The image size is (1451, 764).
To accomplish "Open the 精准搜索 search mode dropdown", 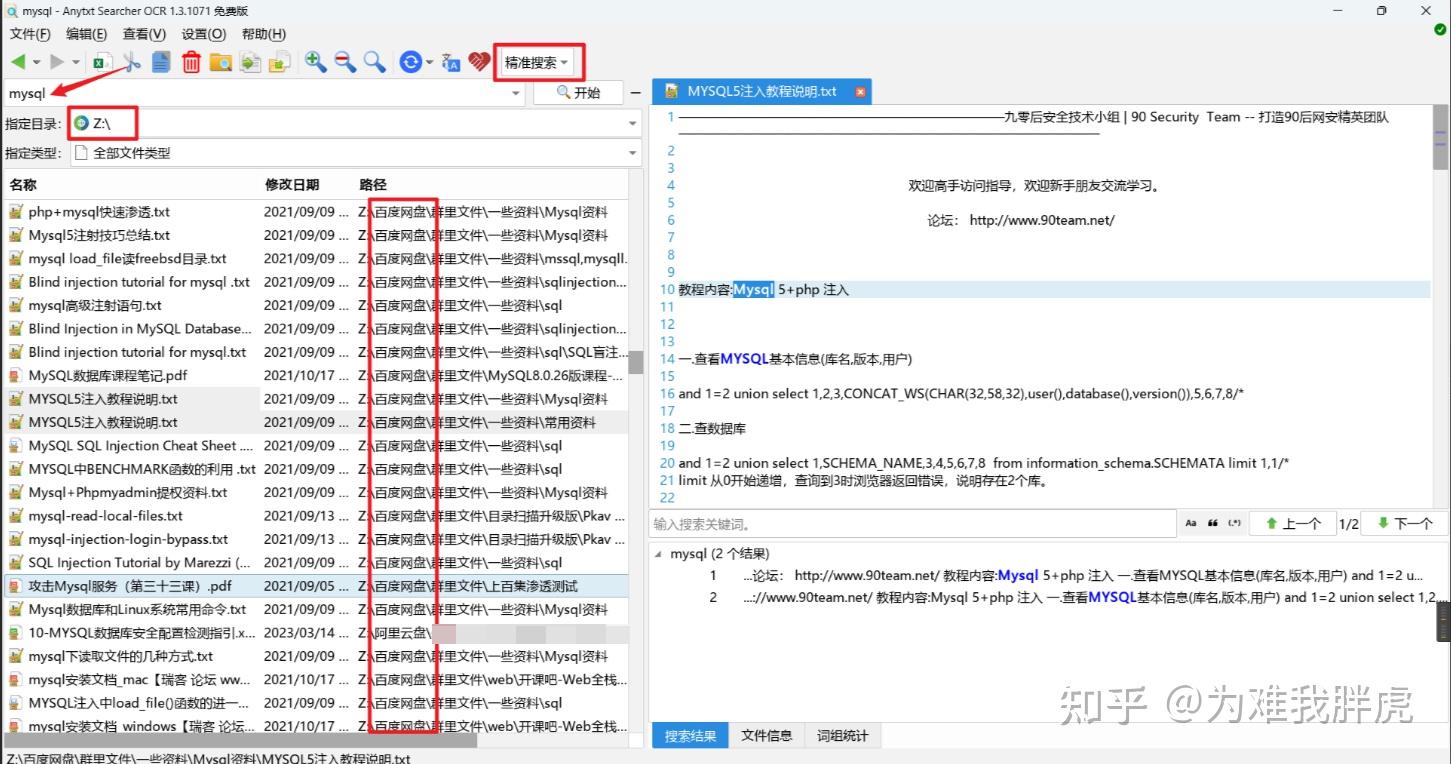I will (538, 61).
